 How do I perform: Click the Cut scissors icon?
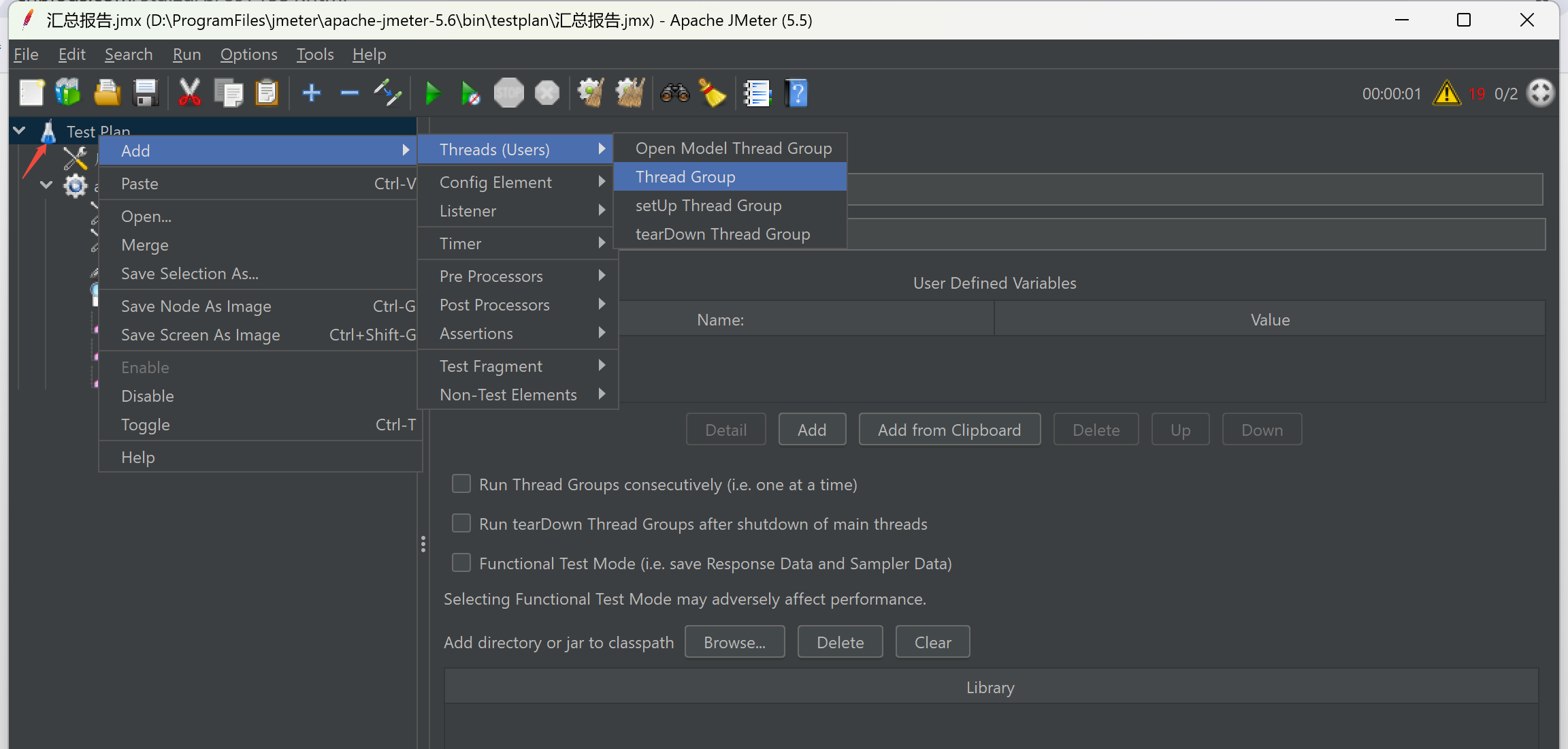189,93
